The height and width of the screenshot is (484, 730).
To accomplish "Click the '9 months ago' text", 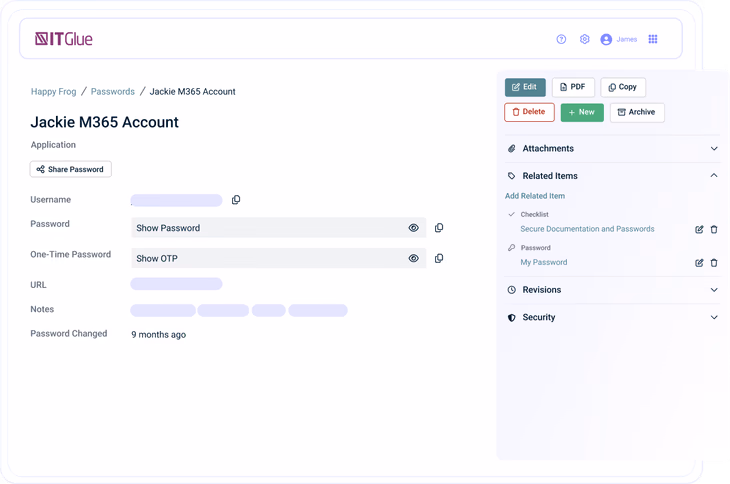I will (158, 335).
